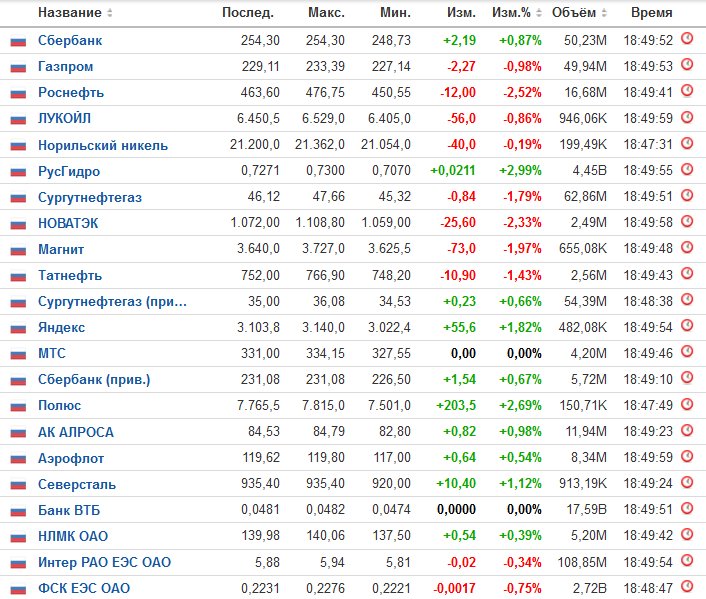Select the 17,59B volume for Банк ВТБ
Viewport: 706px width, 599px height.
tap(587, 510)
